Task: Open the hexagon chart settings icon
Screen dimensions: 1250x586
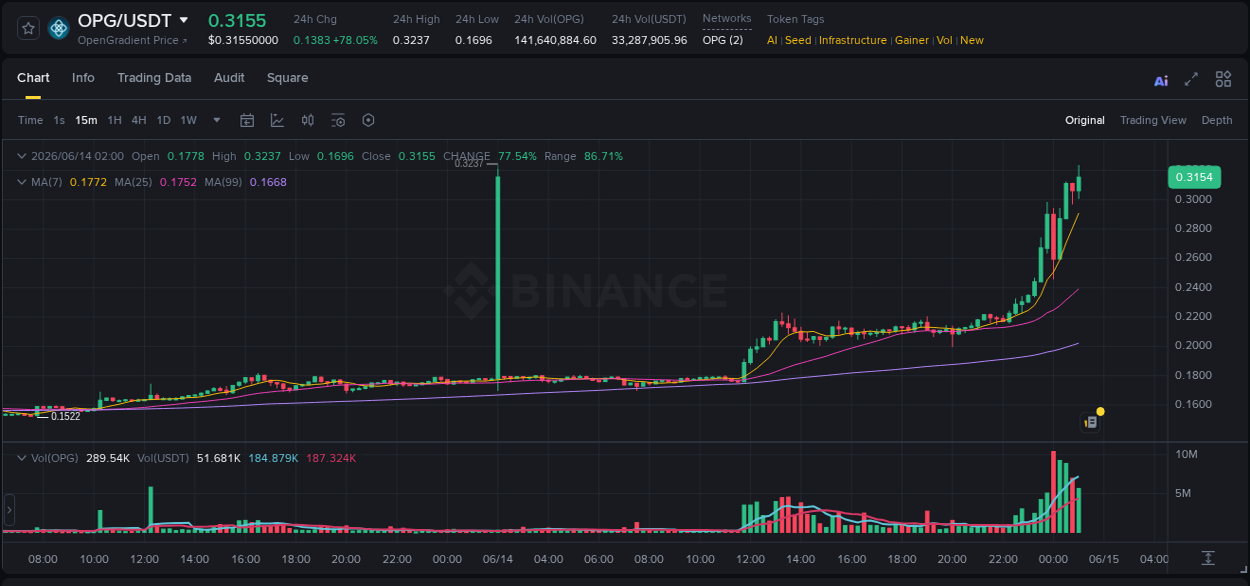Action: [368, 120]
